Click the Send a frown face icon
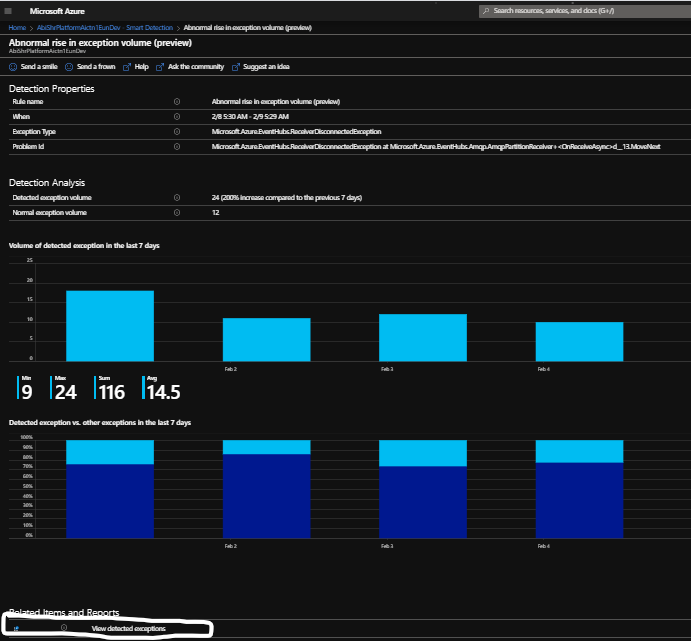Image resolution: width=691 pixels, height=641 pixels. tap(69, 67)
